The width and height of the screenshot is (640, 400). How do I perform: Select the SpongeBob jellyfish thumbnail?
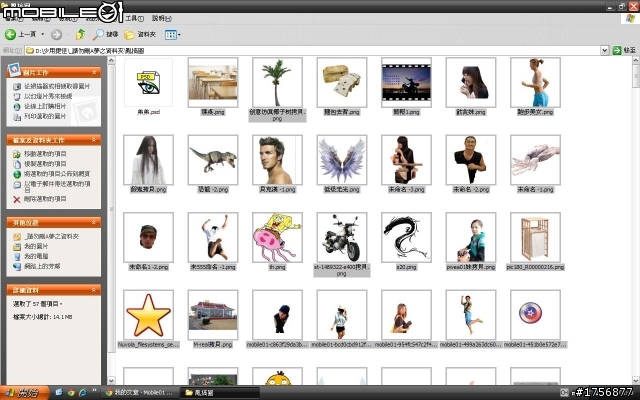(277, 238)
